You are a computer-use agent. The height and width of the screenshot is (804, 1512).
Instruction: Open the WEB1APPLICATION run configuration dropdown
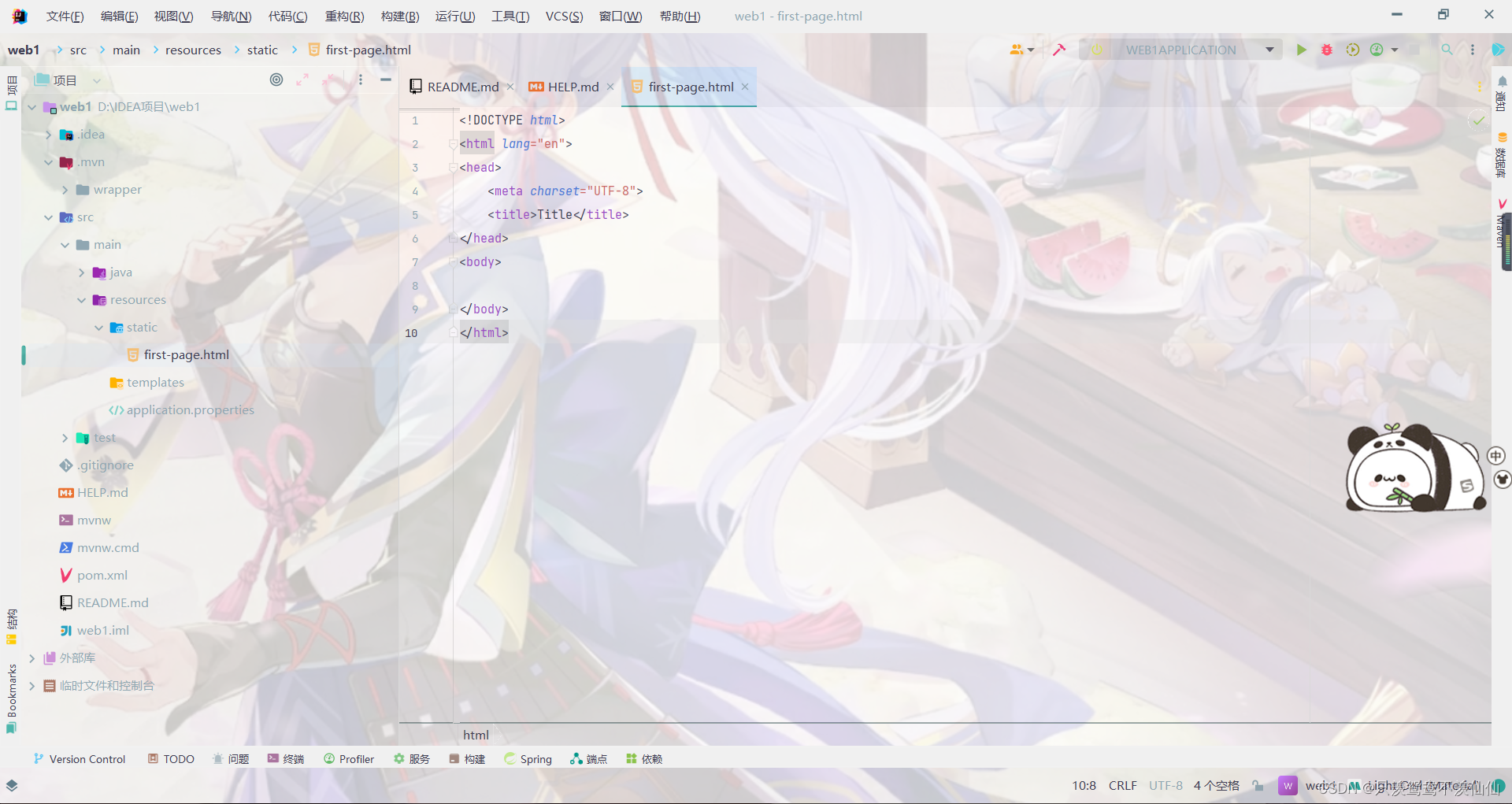tap(1181, 50)
